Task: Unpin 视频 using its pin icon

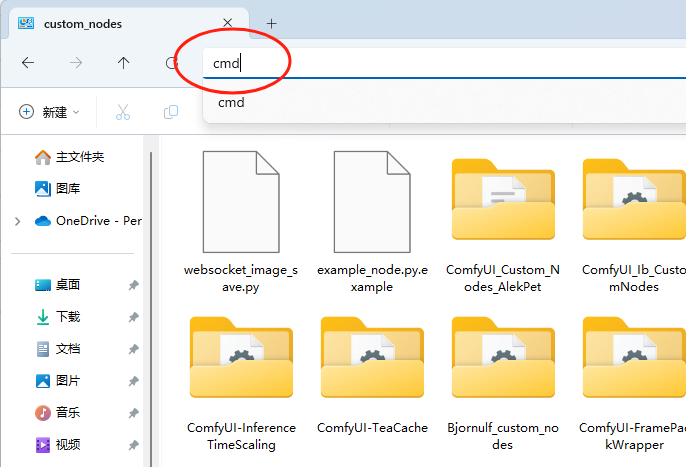Action: click(133, 446)
